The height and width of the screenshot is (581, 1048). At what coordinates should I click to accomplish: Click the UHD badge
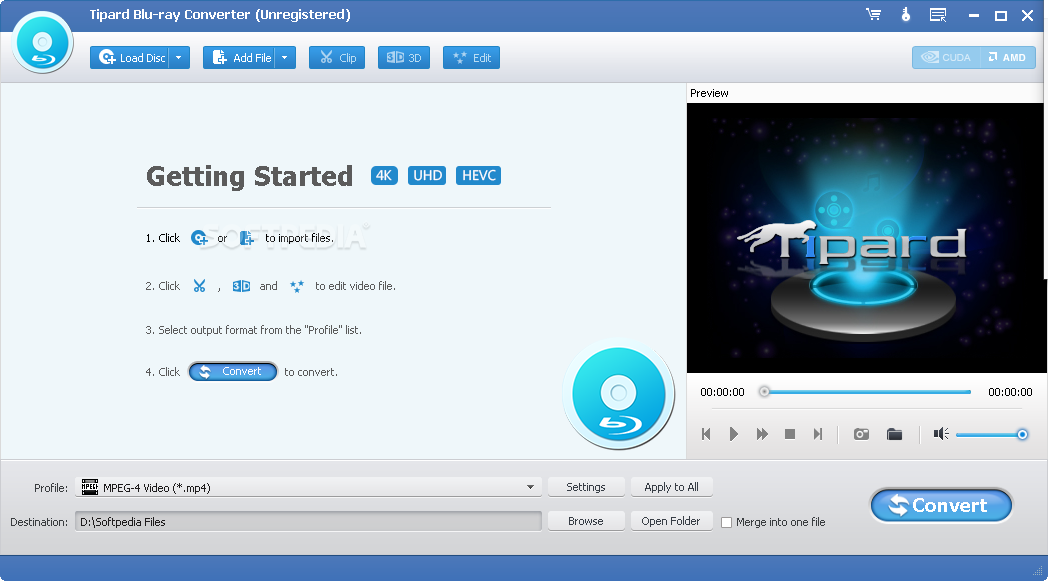[x=427, y=176]
